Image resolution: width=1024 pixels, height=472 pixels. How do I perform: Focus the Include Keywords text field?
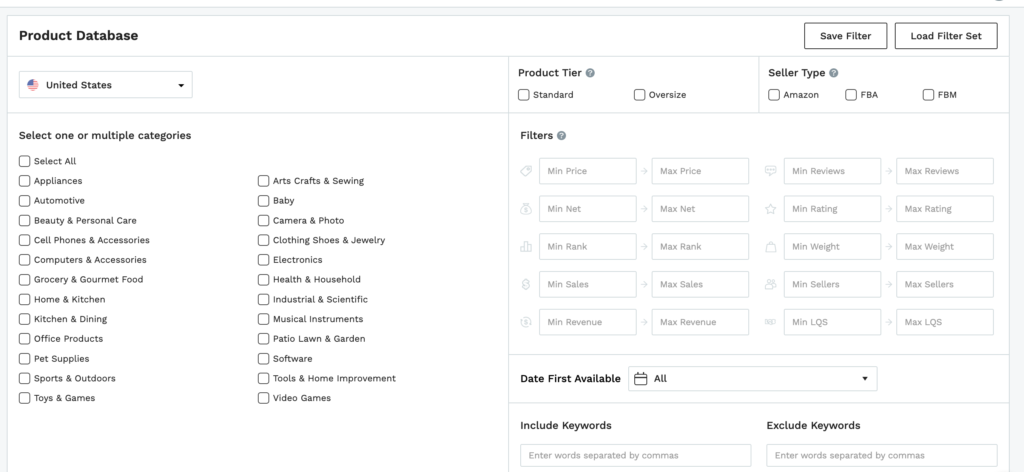coord(635,456)
